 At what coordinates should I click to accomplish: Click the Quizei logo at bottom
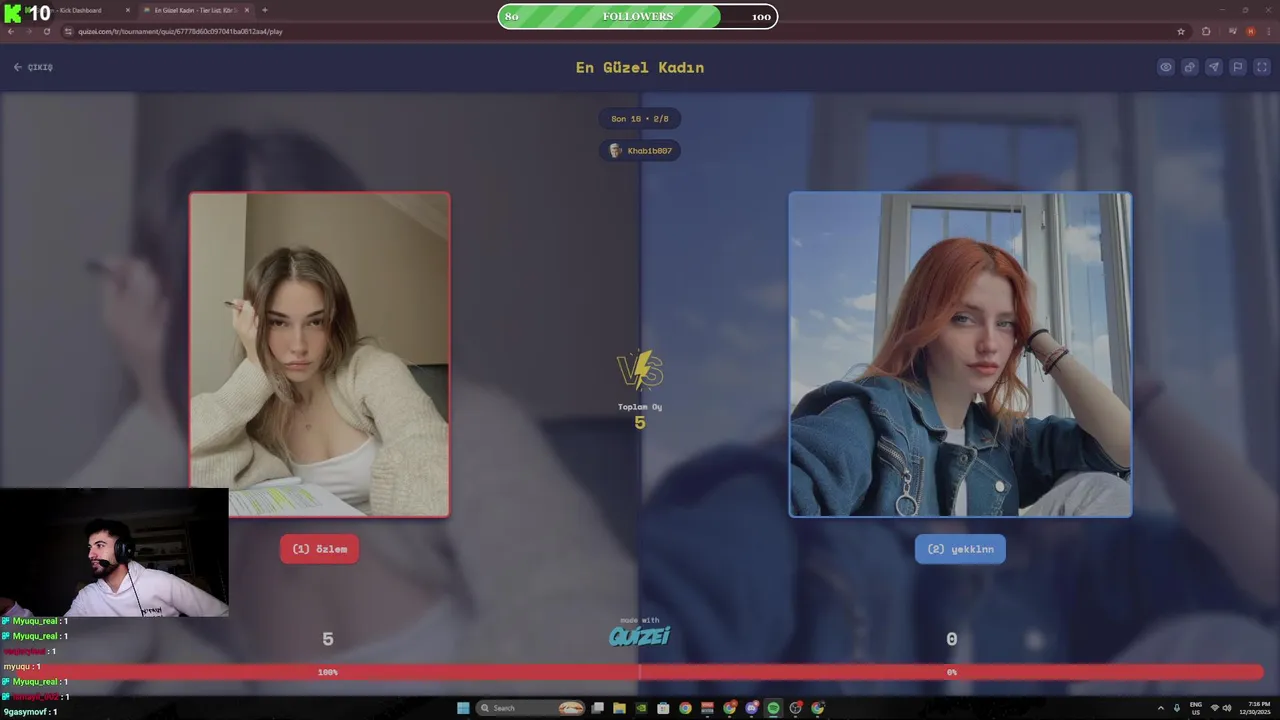pos(640,636)
